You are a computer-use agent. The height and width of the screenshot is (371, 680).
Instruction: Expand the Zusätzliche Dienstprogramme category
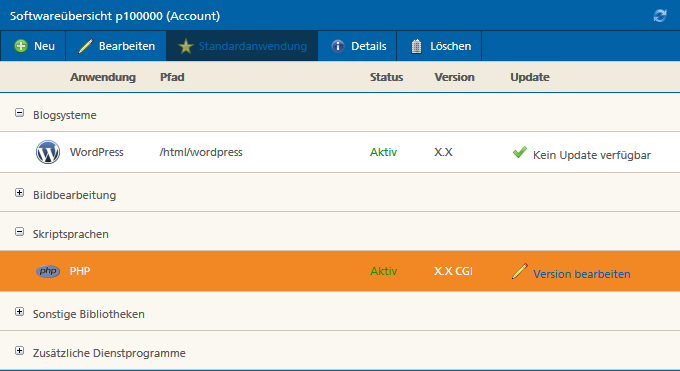(x=20, y=351)
